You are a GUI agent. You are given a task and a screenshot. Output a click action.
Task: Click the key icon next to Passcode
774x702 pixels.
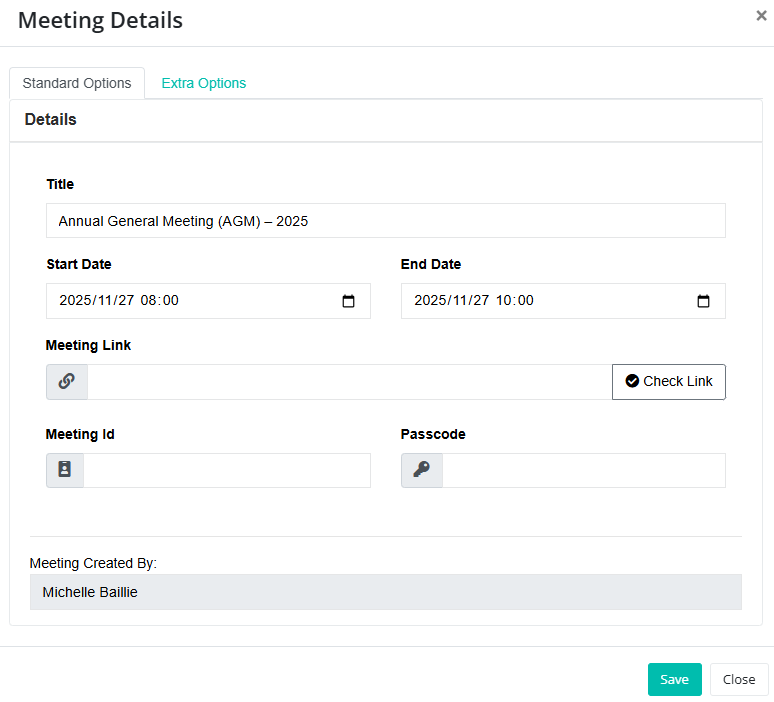click(421, 470)
